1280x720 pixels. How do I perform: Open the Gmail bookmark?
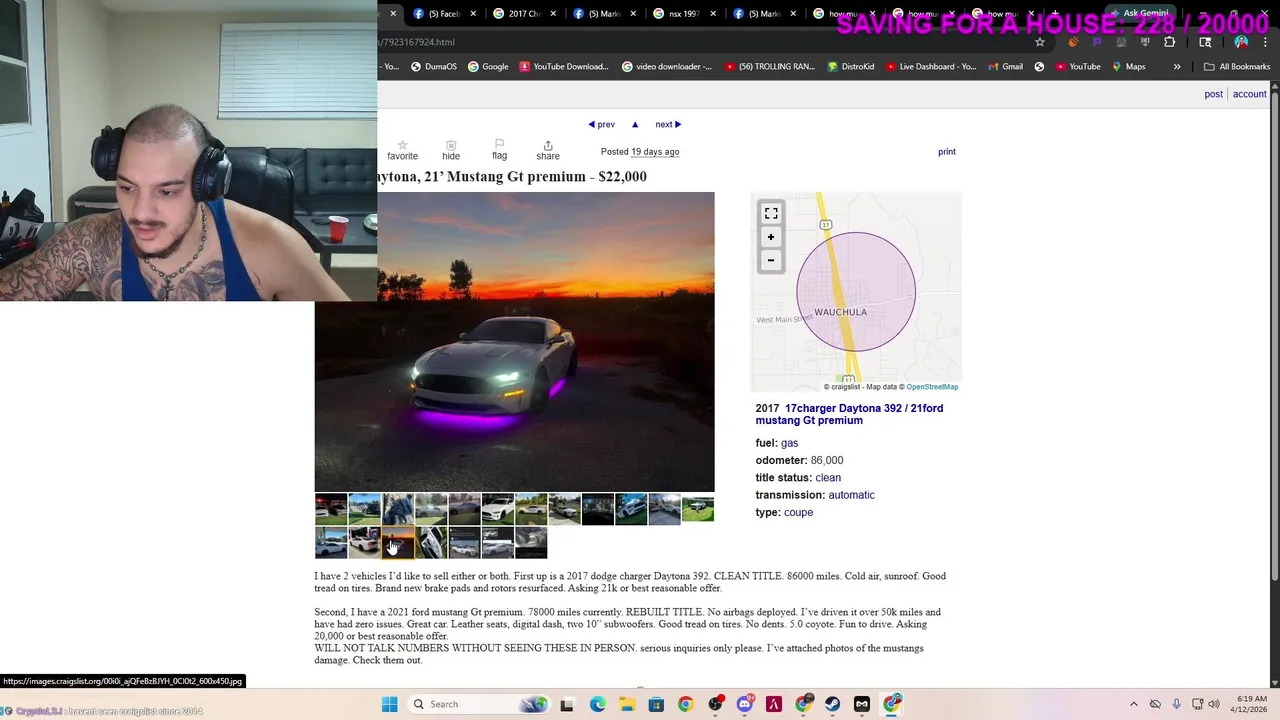(1005, 67)
